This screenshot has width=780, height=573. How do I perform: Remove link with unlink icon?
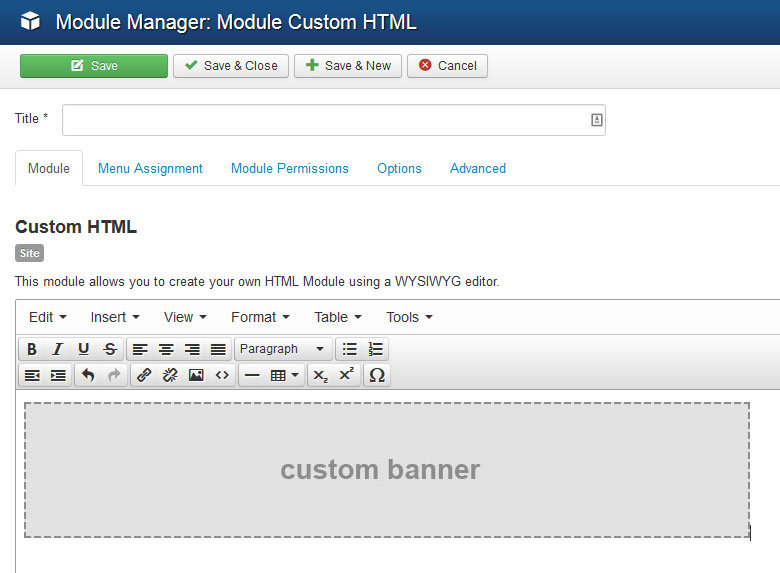pyautogui.click(x=170, y=375)
